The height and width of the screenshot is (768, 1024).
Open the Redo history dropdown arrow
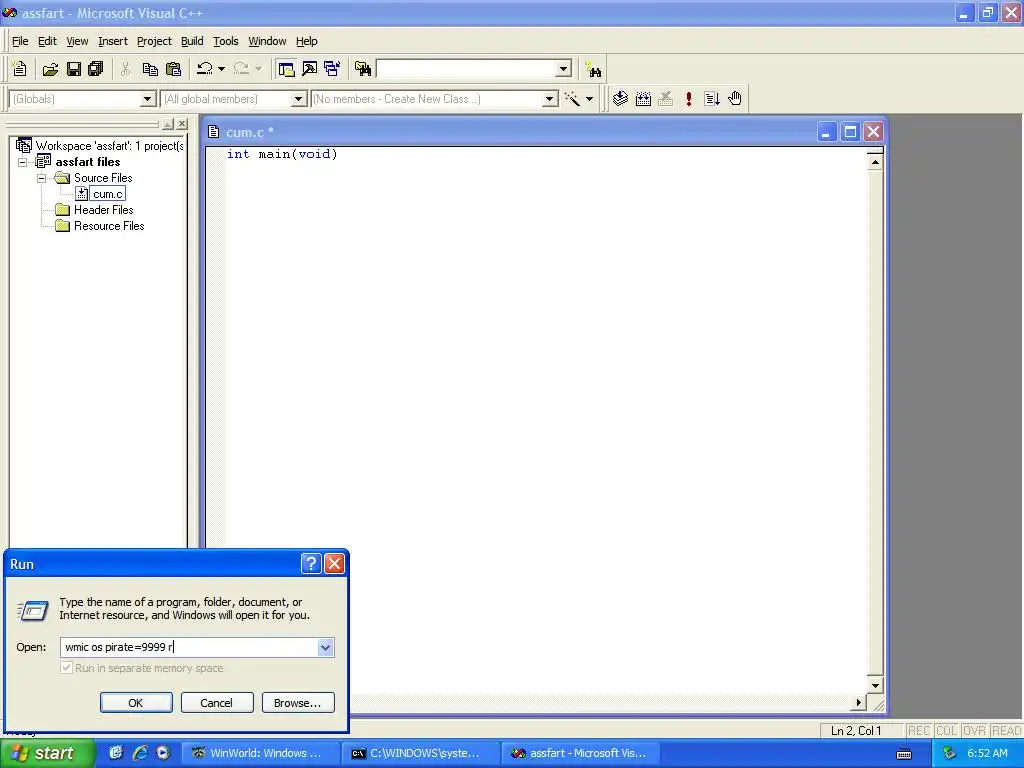258,69
